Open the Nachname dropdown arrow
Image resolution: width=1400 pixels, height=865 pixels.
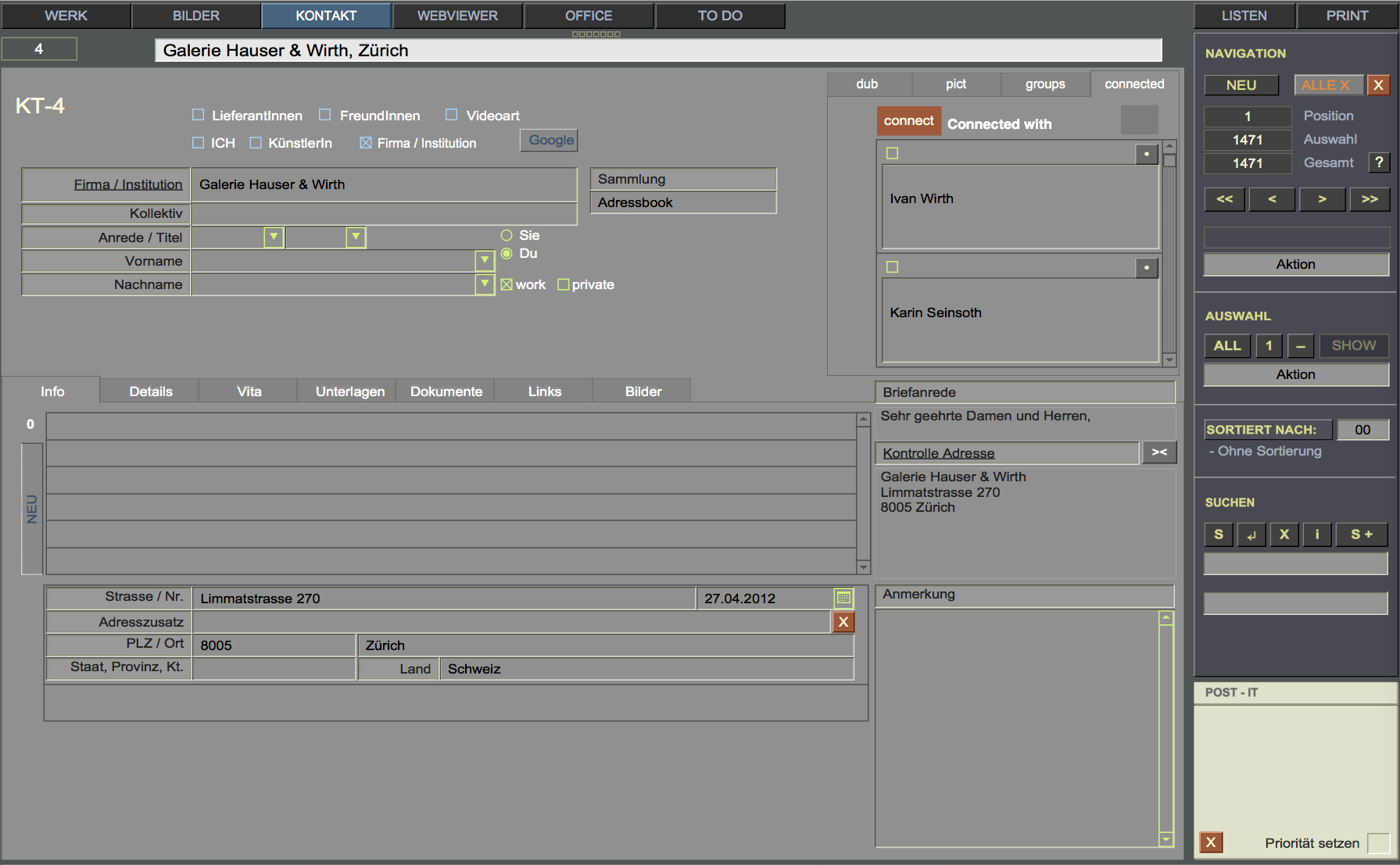485,284
